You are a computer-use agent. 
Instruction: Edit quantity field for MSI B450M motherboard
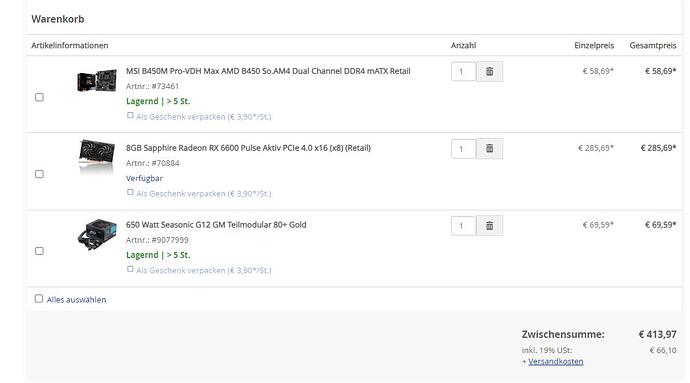tap(463, 71)
